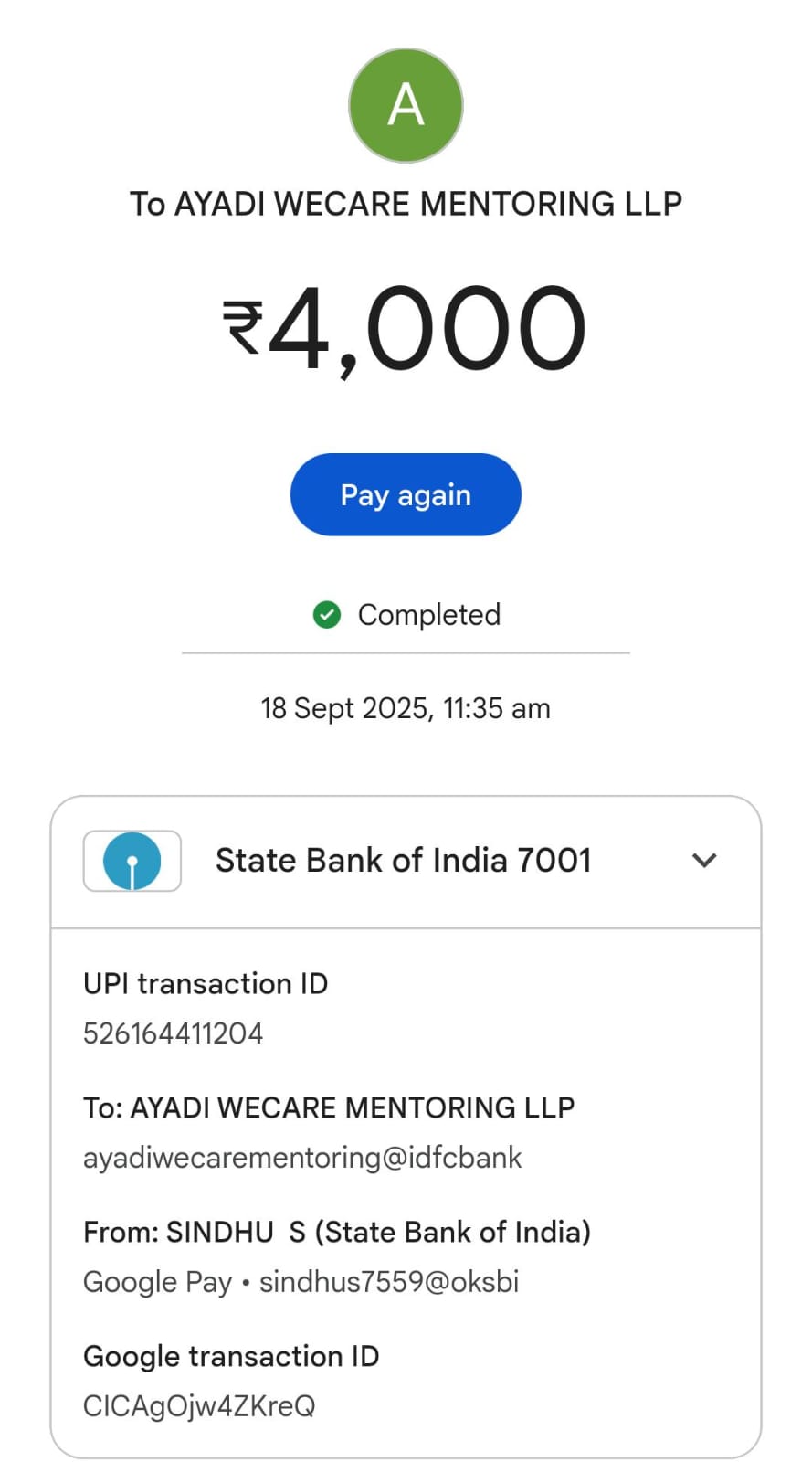Click the ayadiwecarementoring@idfcbank UPI address
Viewport: 812px width, 1462px height.
pos(302,1158)
